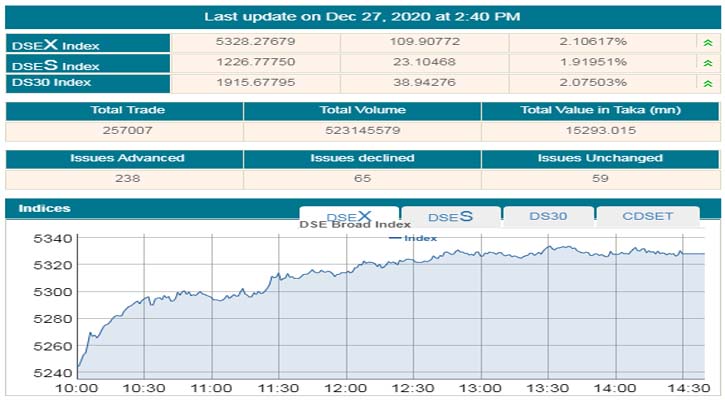Select the Issues Unchanged header
This screenshot has height=400, width=725.
600,158
